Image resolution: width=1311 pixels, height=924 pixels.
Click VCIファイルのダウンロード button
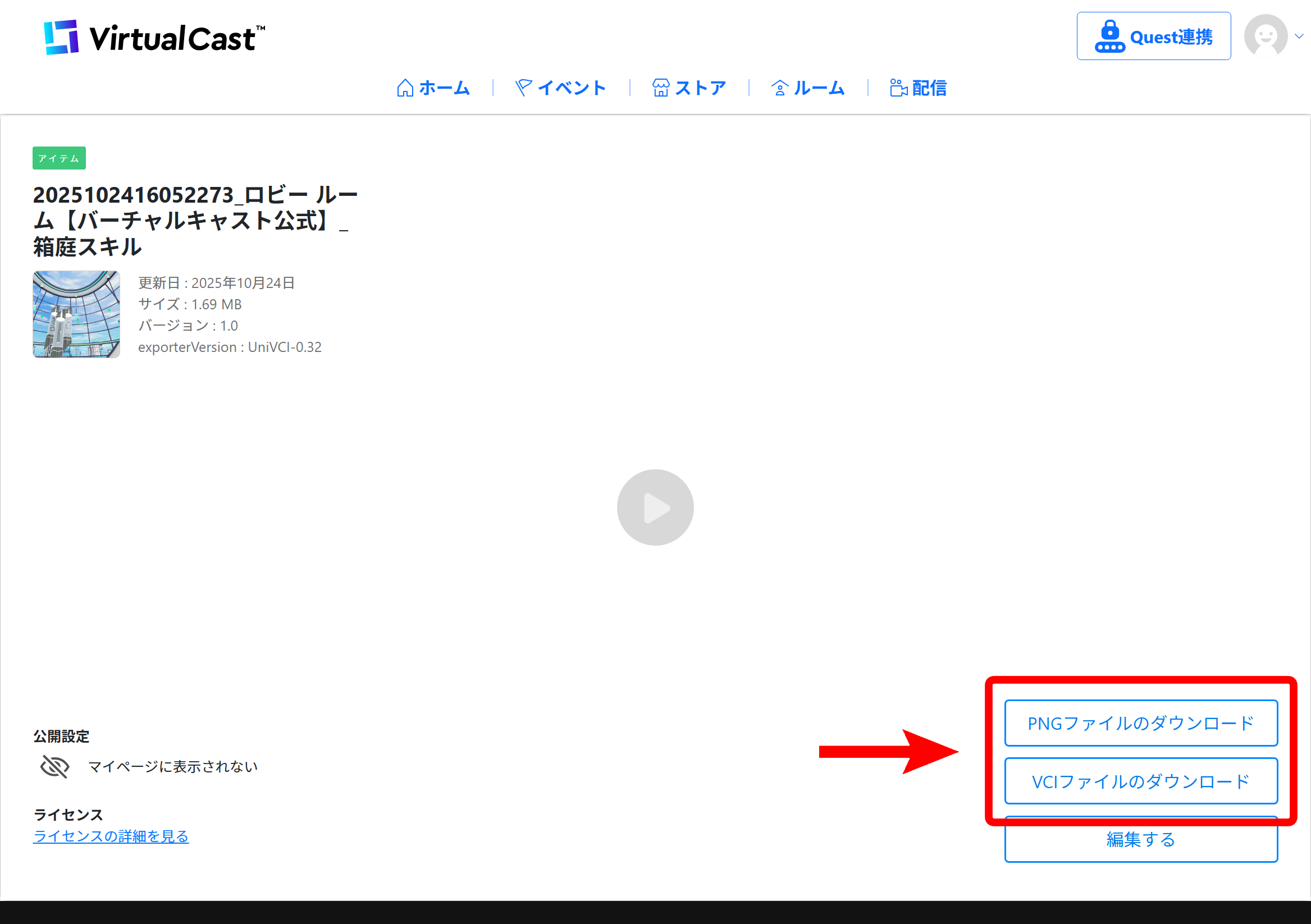1140,781
